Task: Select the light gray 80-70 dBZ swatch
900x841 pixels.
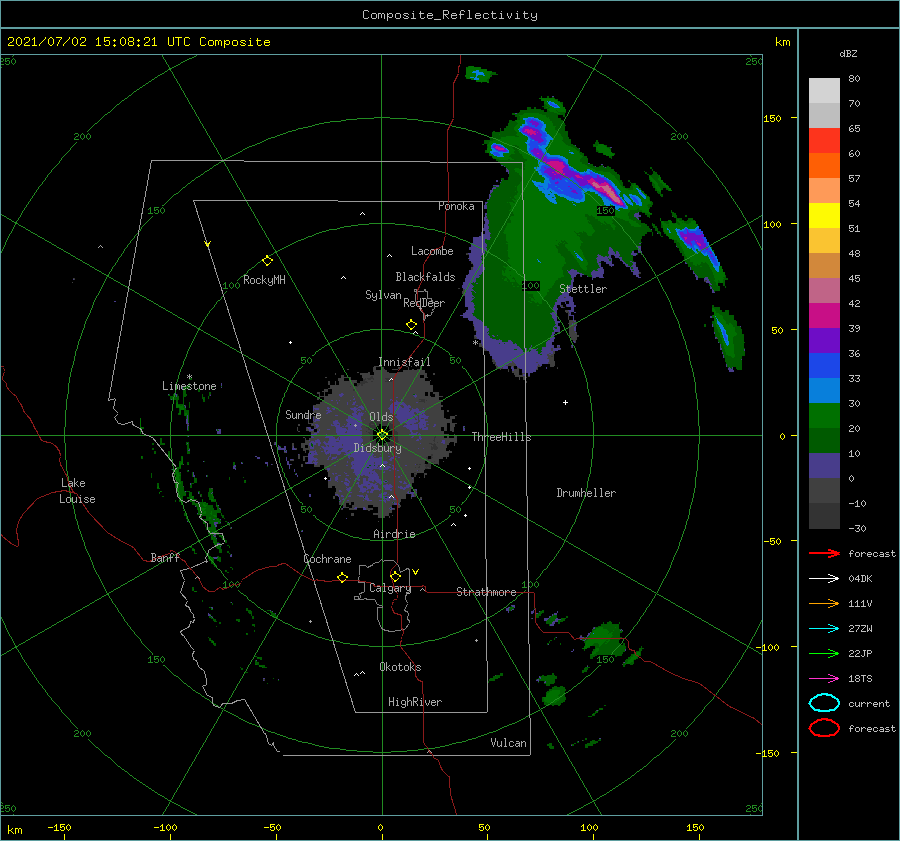Action: (x=824, y=91)
